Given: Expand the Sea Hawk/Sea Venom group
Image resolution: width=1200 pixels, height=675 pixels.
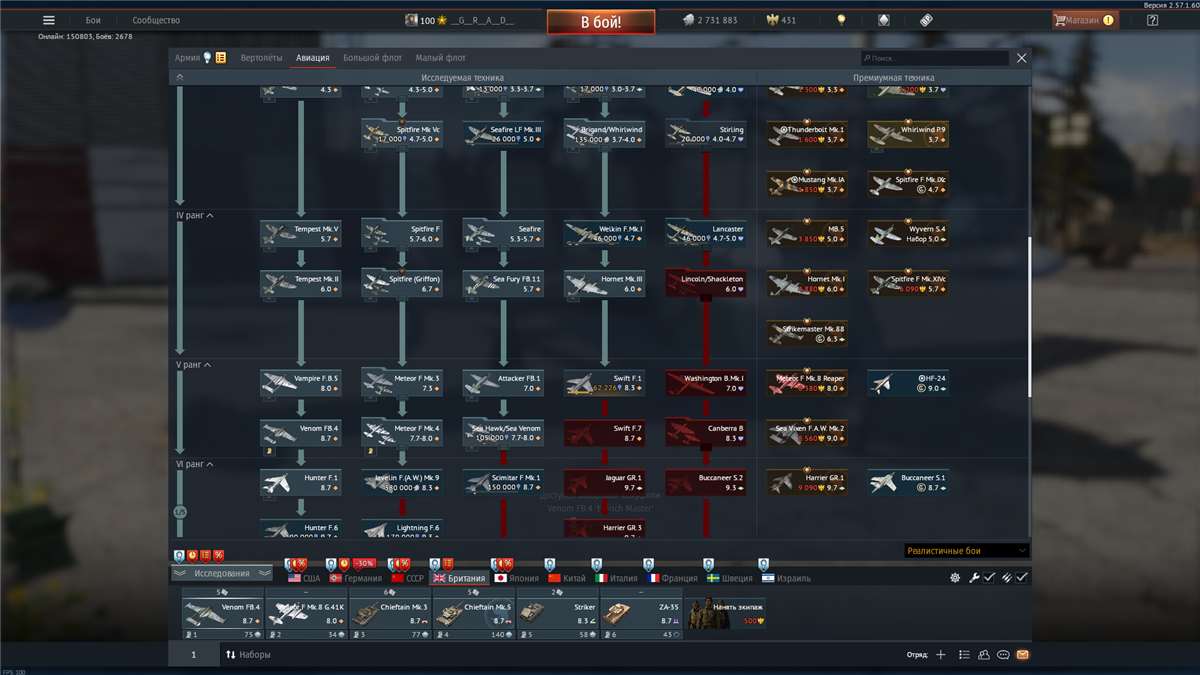Looking at the screenshot, I should coord(503,433).
